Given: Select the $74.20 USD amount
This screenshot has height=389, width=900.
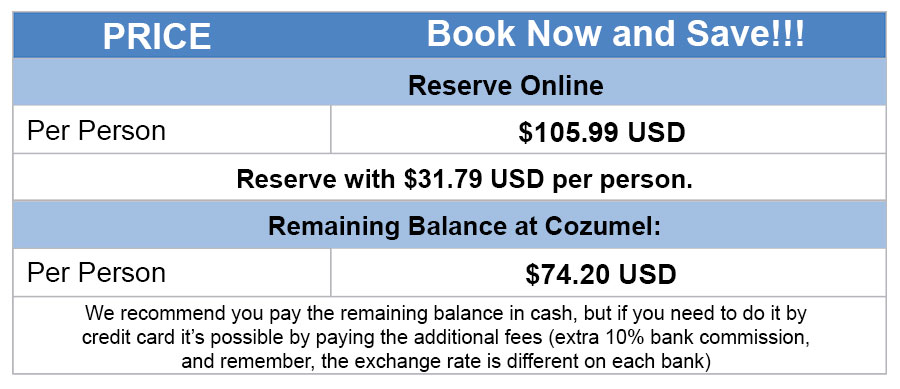Looking at the screenshot, I should click(x=601, y=275).
